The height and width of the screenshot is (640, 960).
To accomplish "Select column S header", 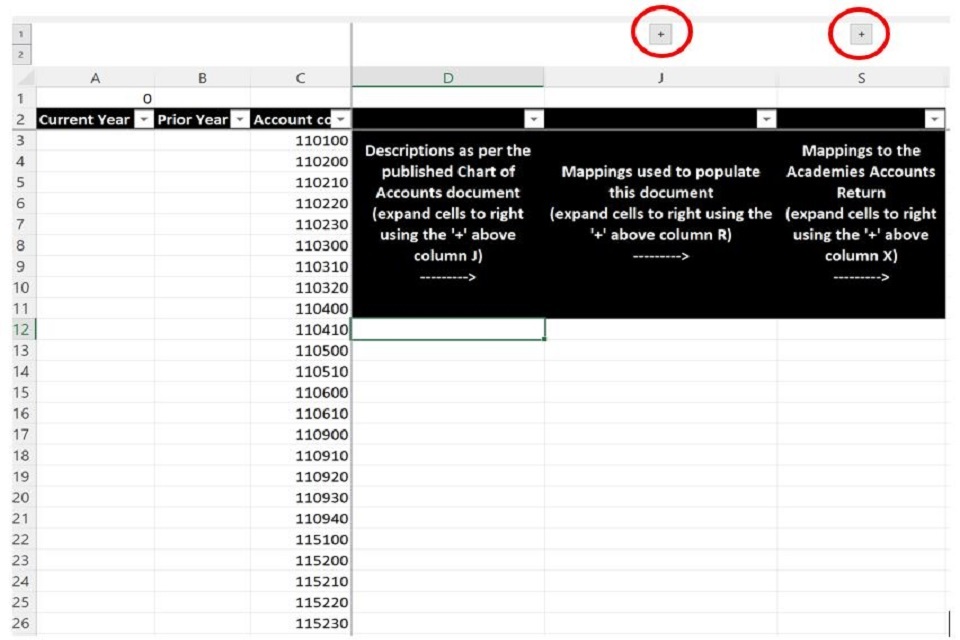I will click(x=861, y=78).
